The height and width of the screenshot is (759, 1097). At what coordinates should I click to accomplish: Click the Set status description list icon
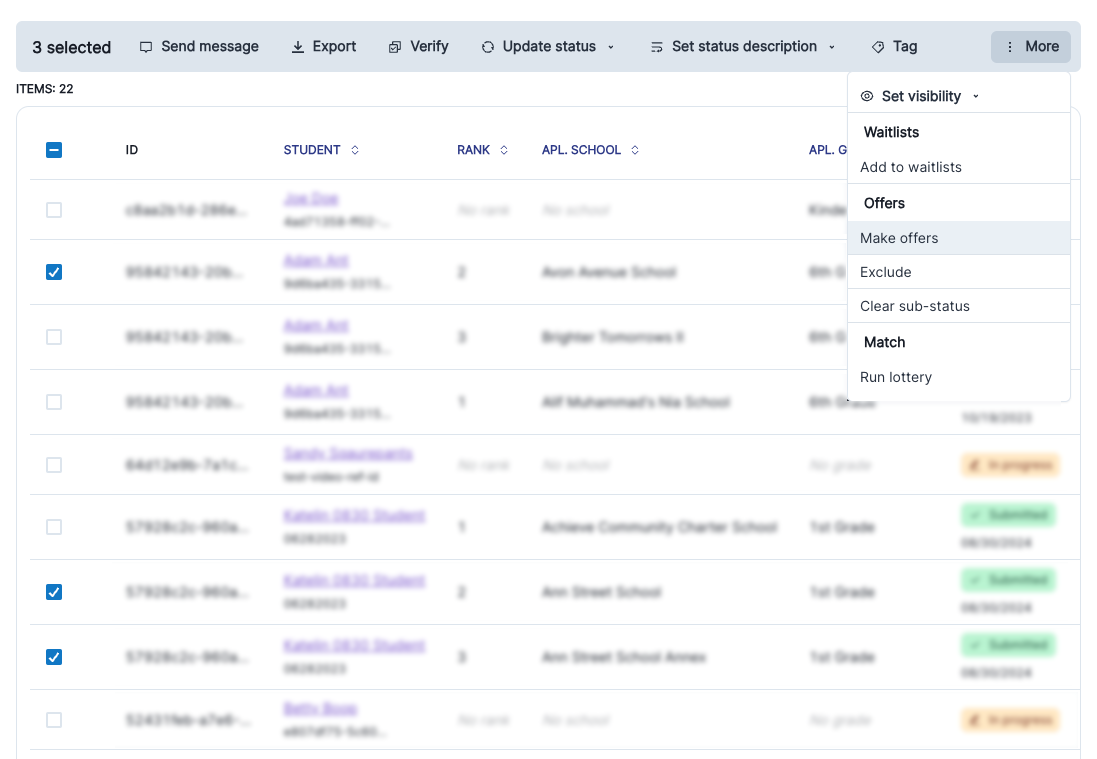tap(657, 46)
